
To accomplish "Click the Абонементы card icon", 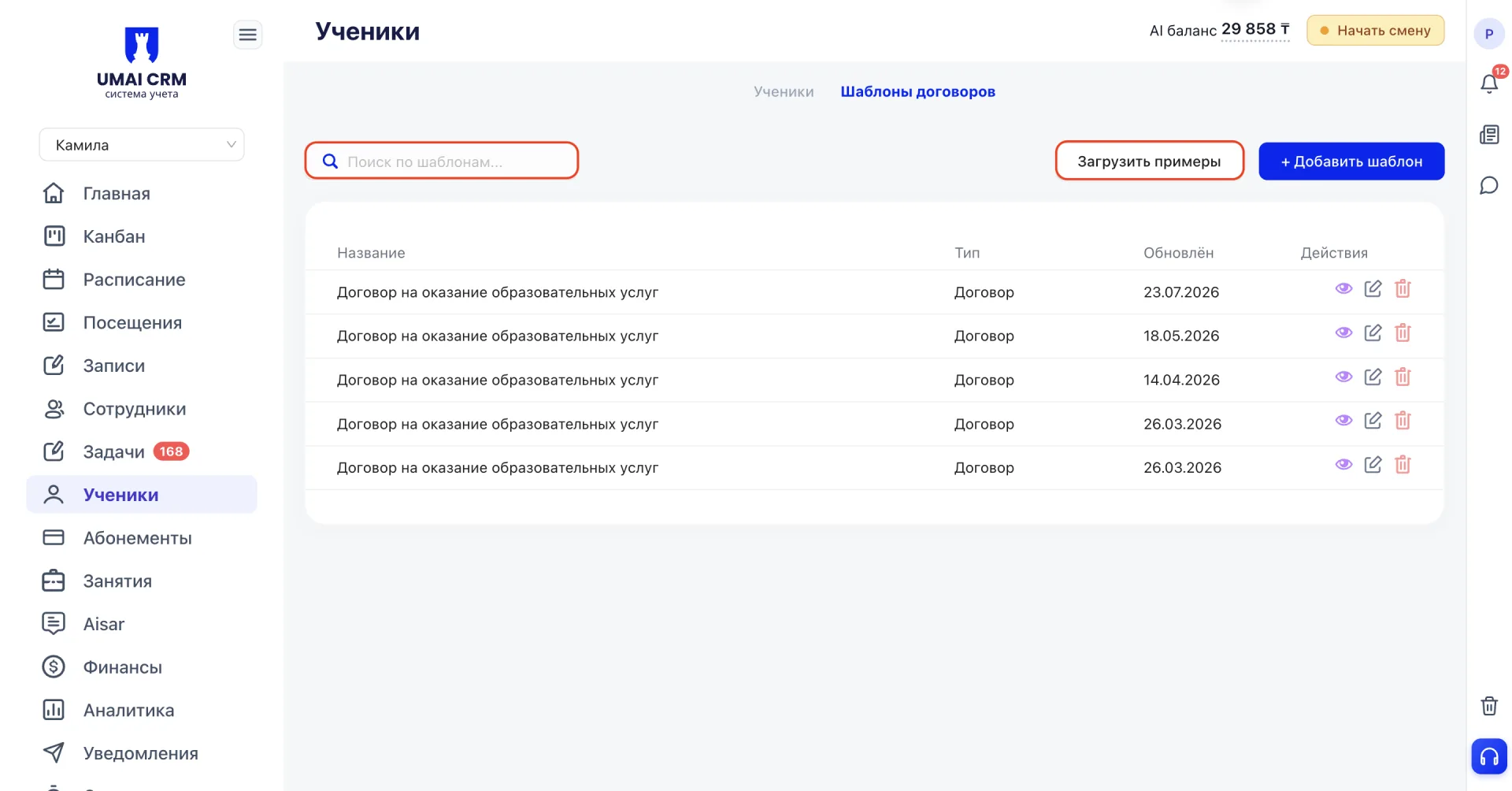I will [54, 537].
